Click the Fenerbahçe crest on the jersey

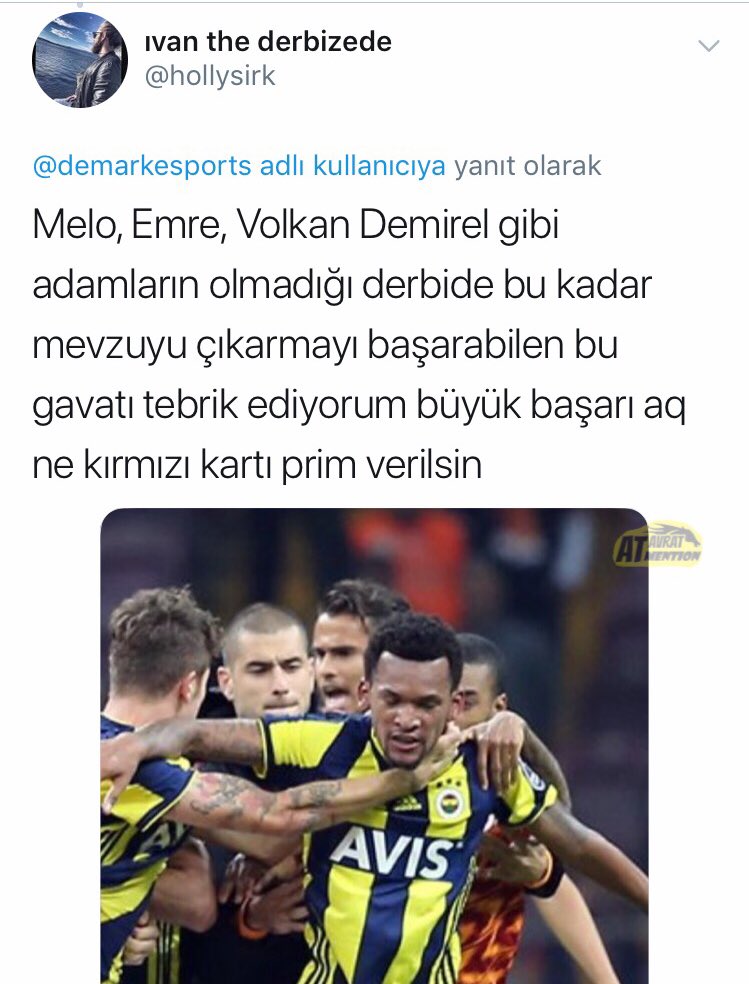tap(449, 803)
